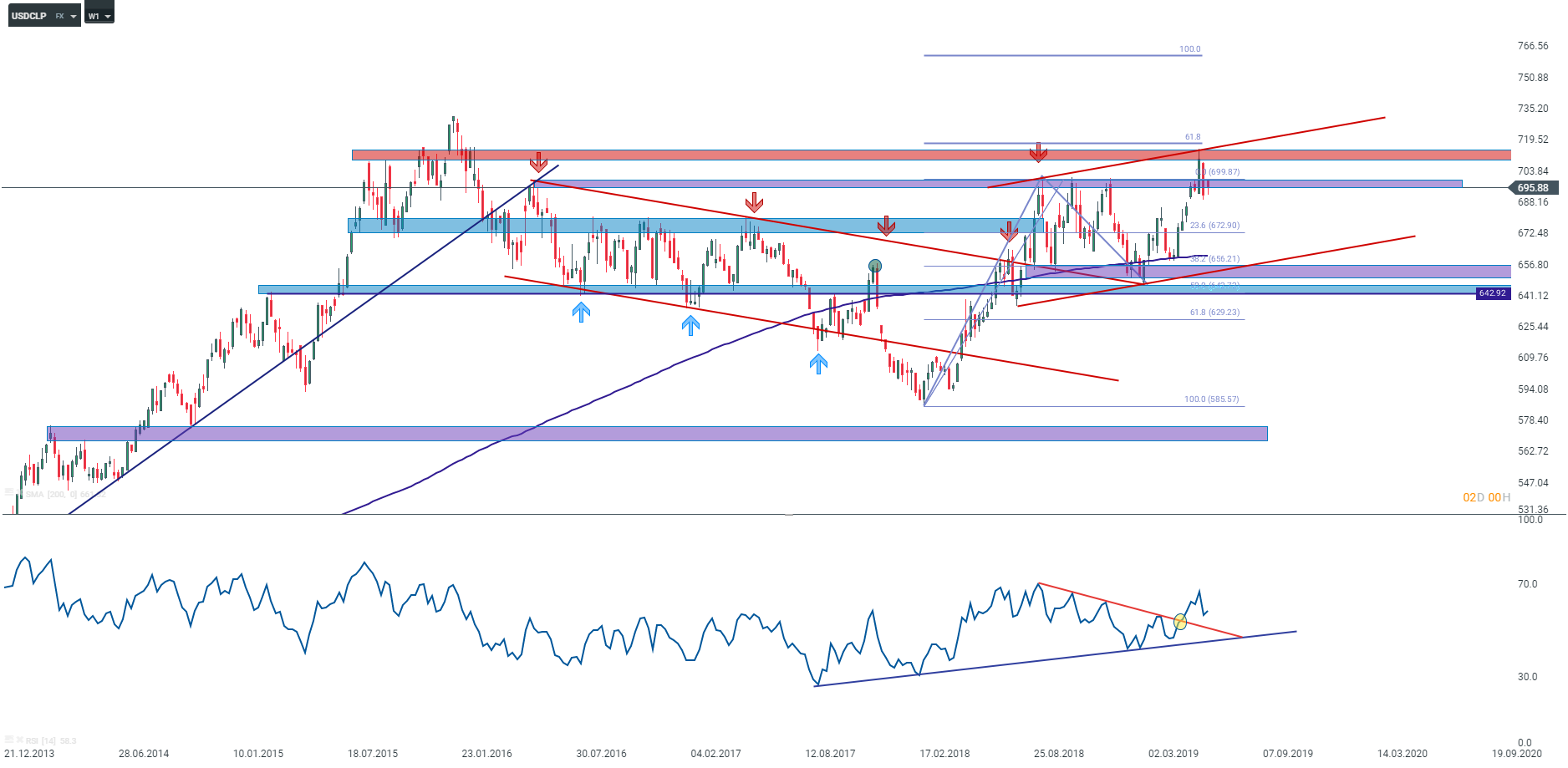The width and height of the screenshot is (1568, 768).
Task: Click the date label 04.02.2017
Action: click(716, 754)
